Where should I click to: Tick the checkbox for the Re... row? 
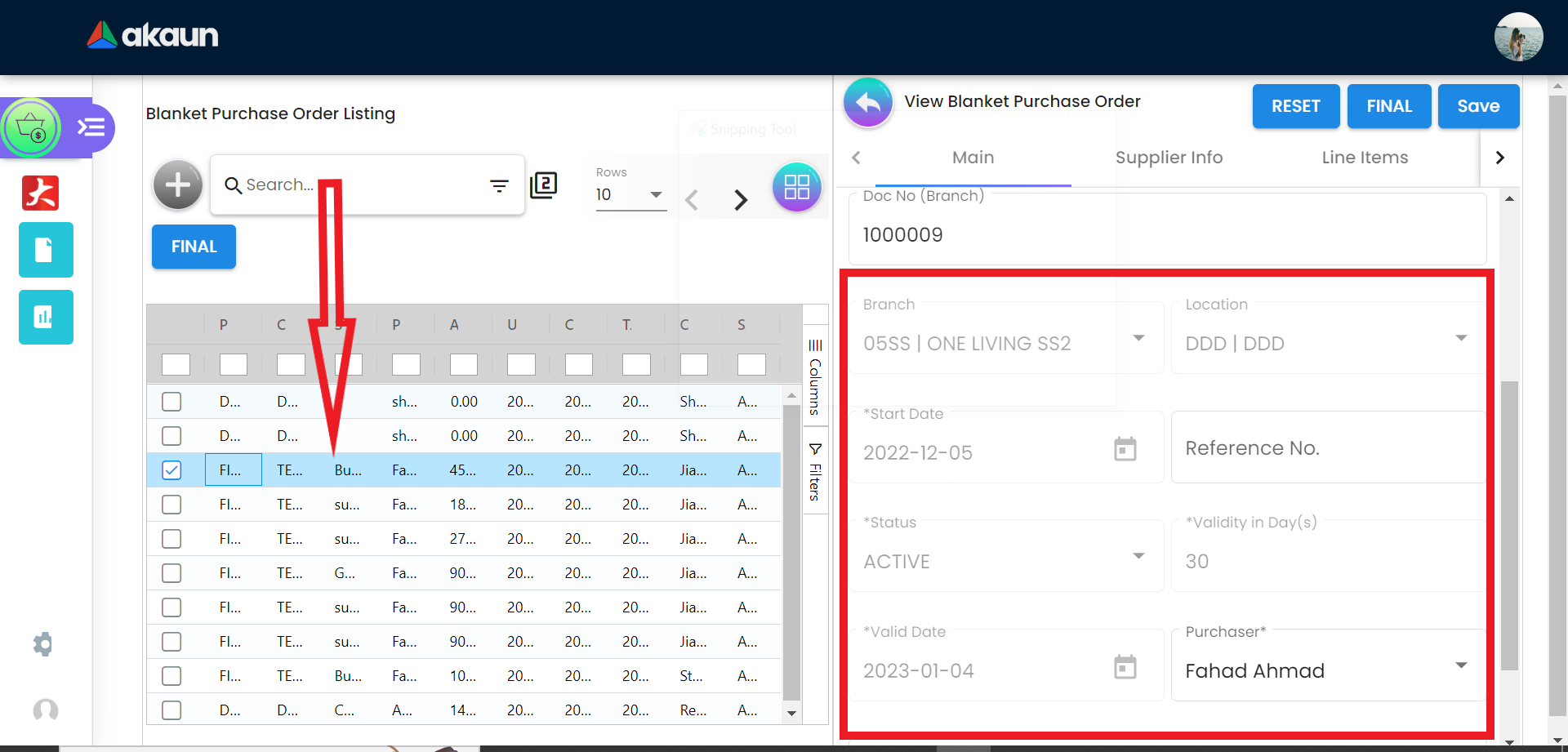pos(171,710)
